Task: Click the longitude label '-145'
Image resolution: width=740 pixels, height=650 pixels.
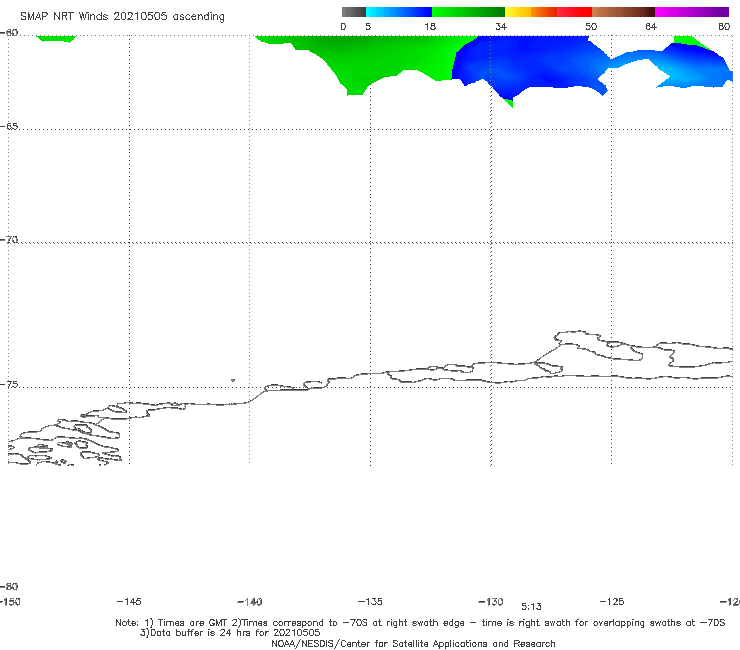Action: click(x=129, y=601)
